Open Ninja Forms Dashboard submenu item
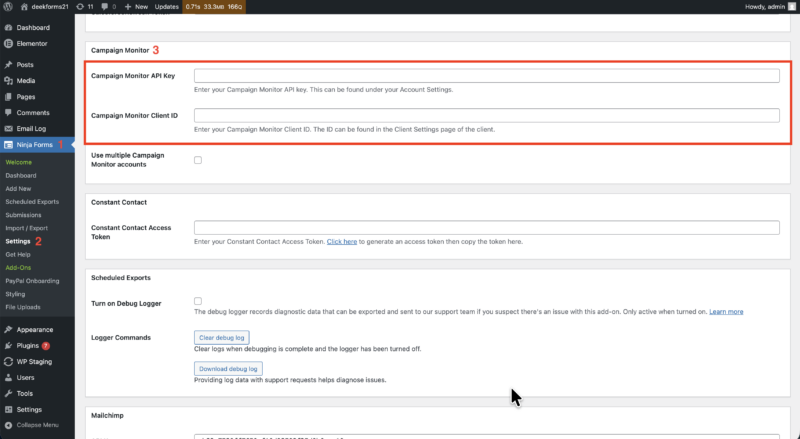Screen dimensions: 800x439 (x=21, y=176)
